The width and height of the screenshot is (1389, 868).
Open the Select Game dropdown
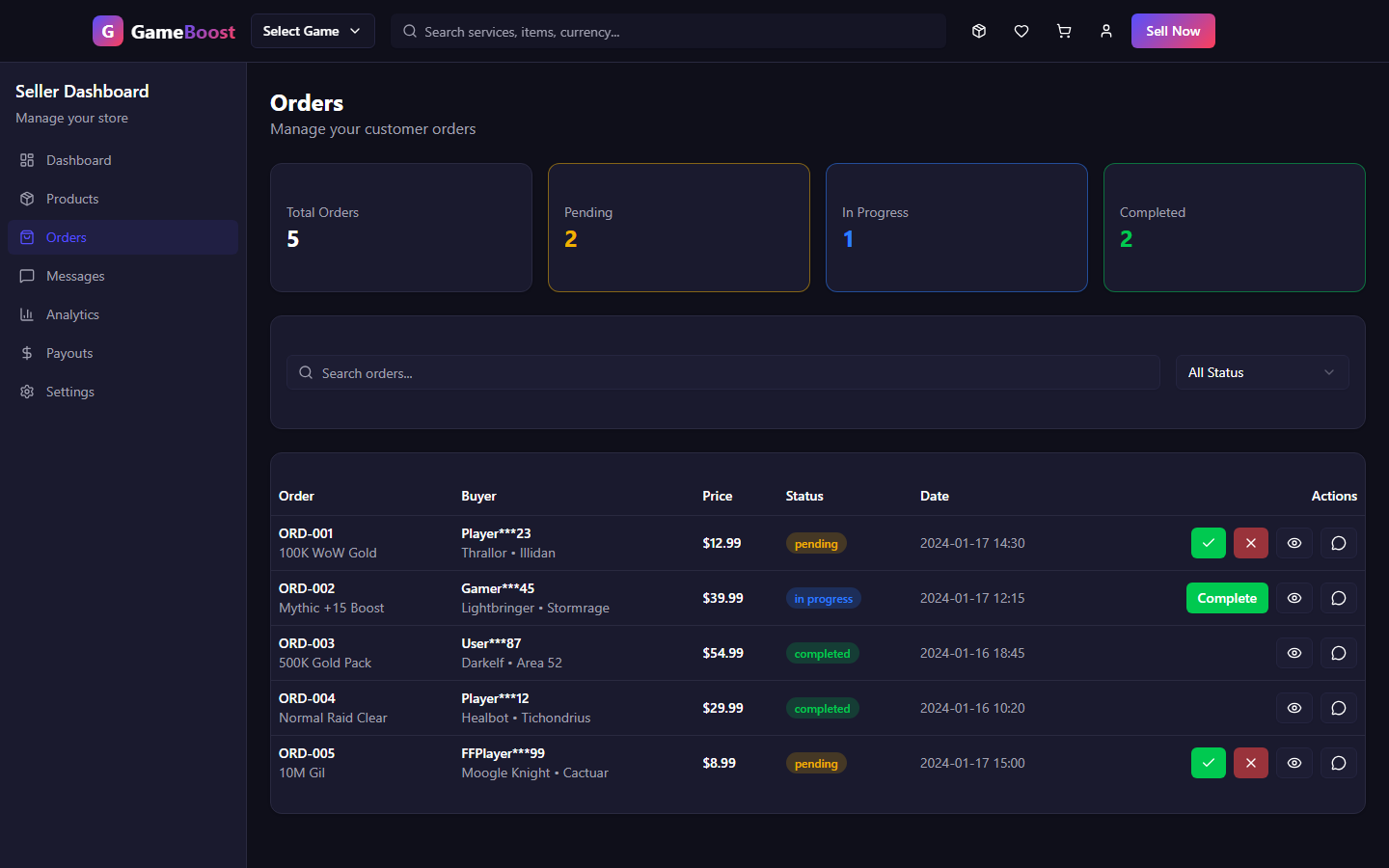[x=313, y=31]
